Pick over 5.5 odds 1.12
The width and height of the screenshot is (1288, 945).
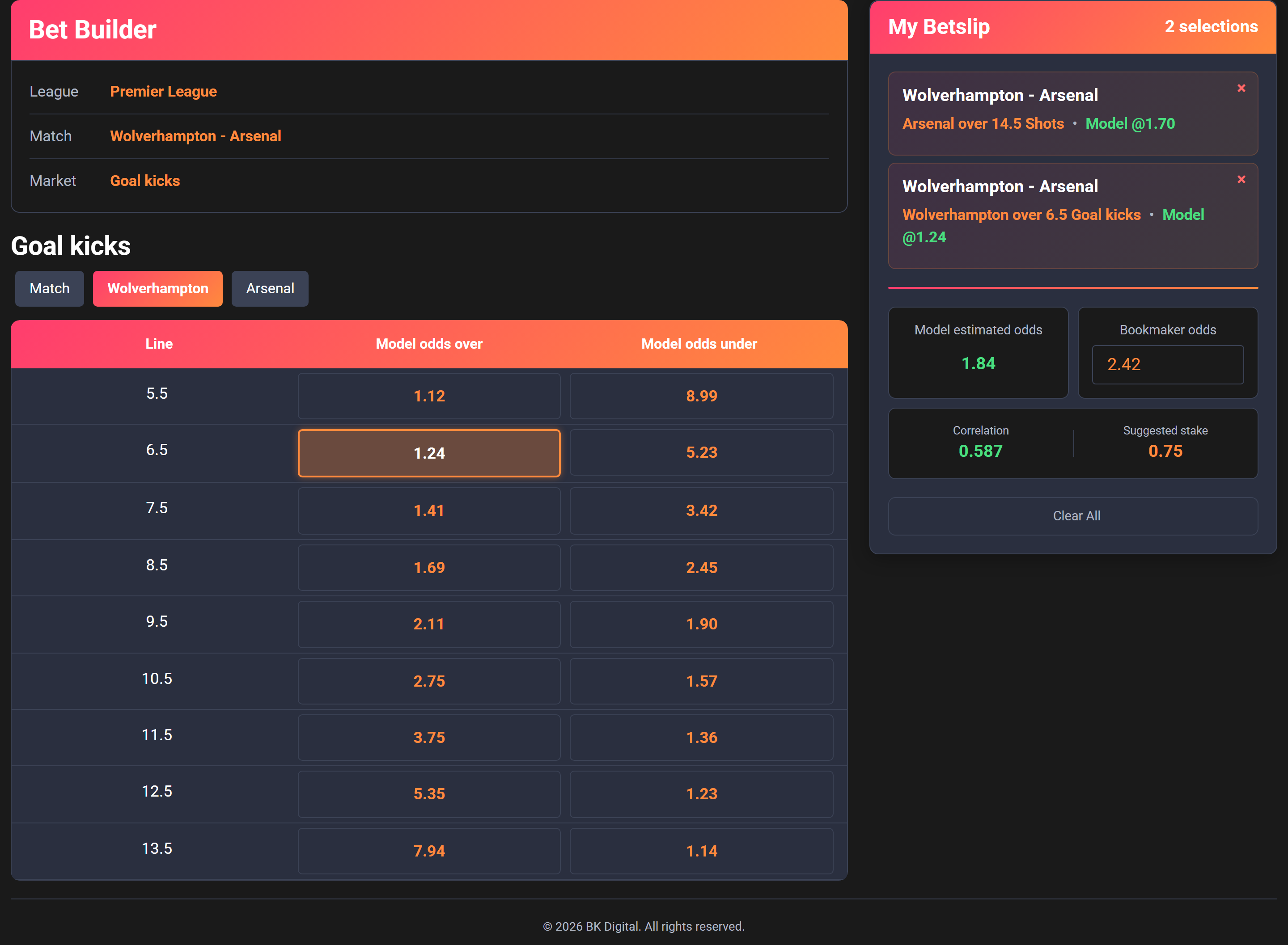pos(429,396)
